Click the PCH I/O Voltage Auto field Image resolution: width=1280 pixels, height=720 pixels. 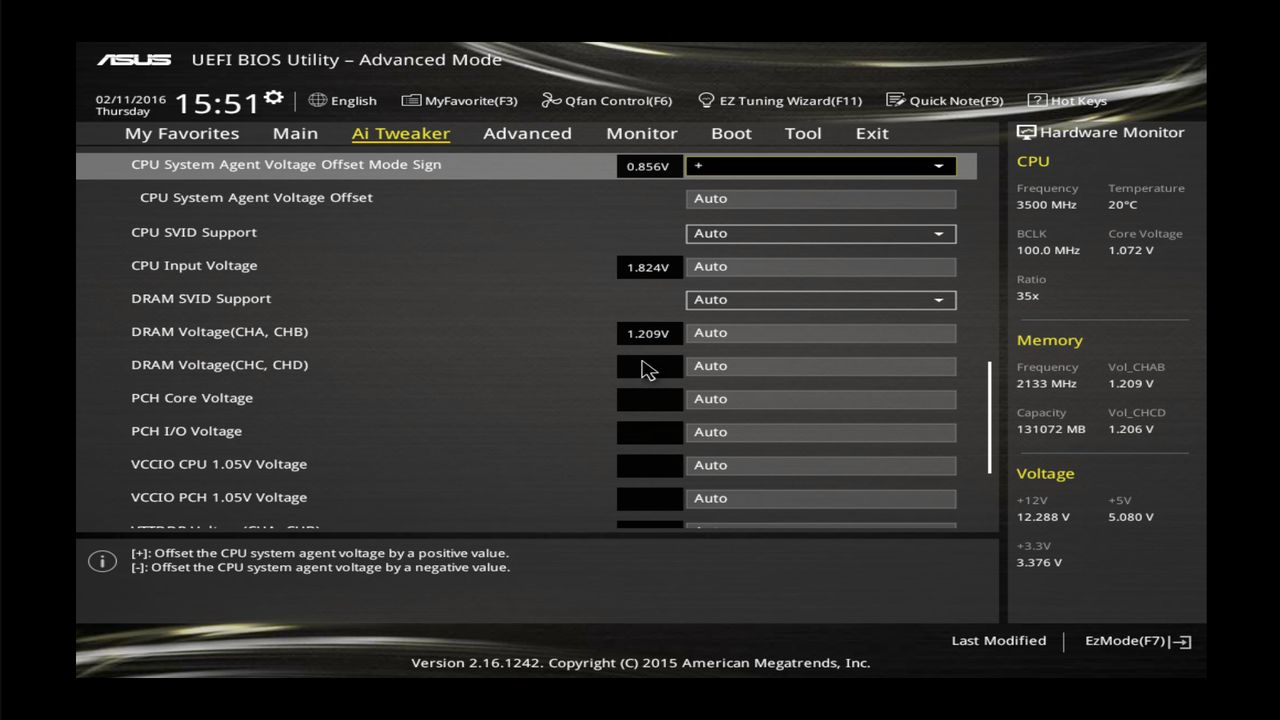tap(821, 431)
